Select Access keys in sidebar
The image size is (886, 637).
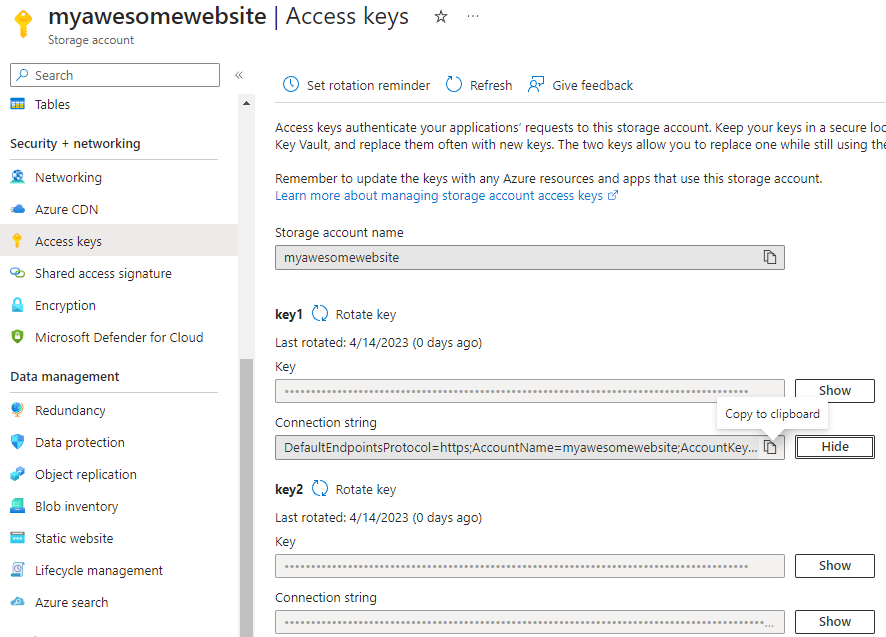click(68, 241)
